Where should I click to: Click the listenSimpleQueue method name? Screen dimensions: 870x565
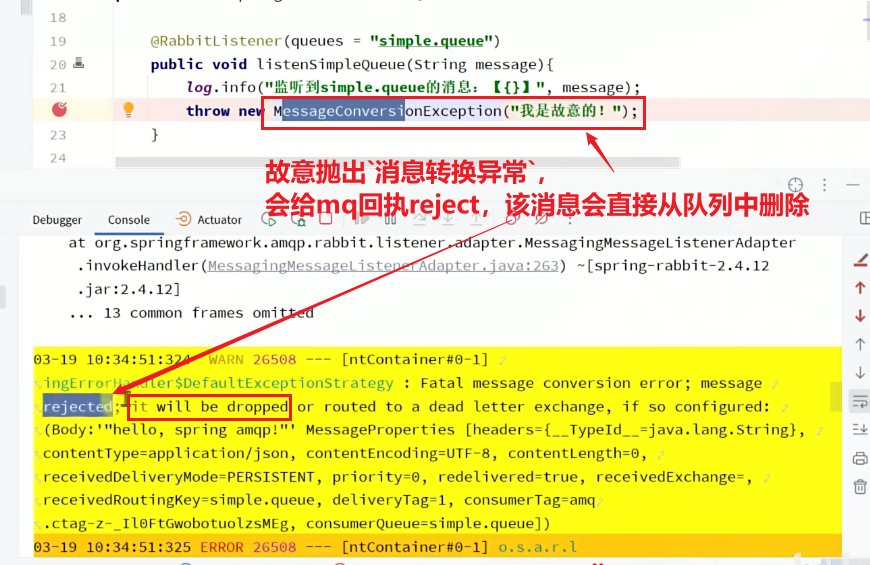[331, 64]
